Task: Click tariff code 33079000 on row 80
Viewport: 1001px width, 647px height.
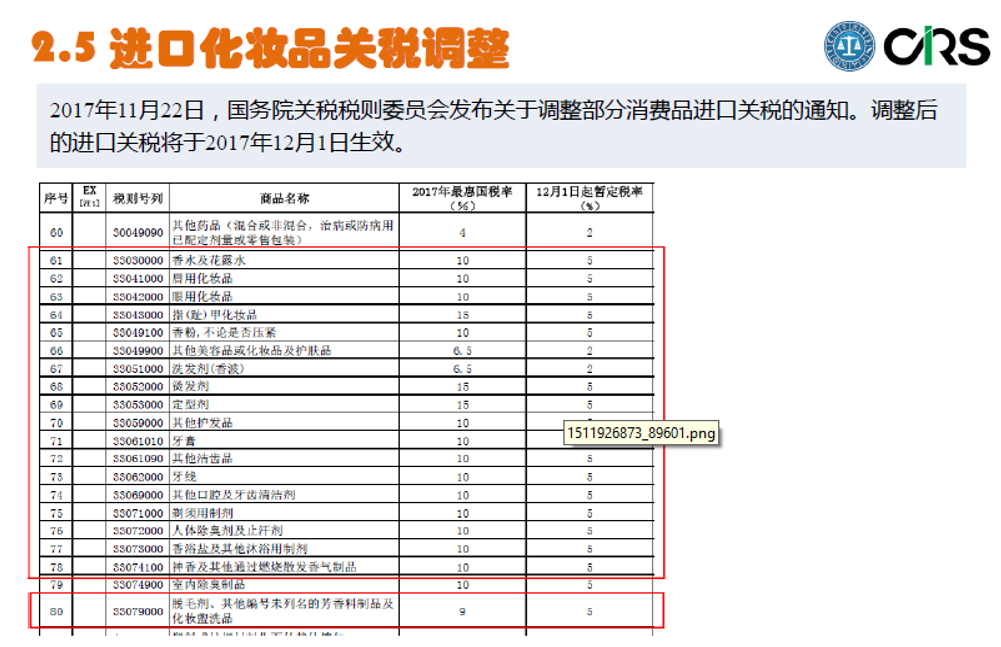Action: [136, 611]
